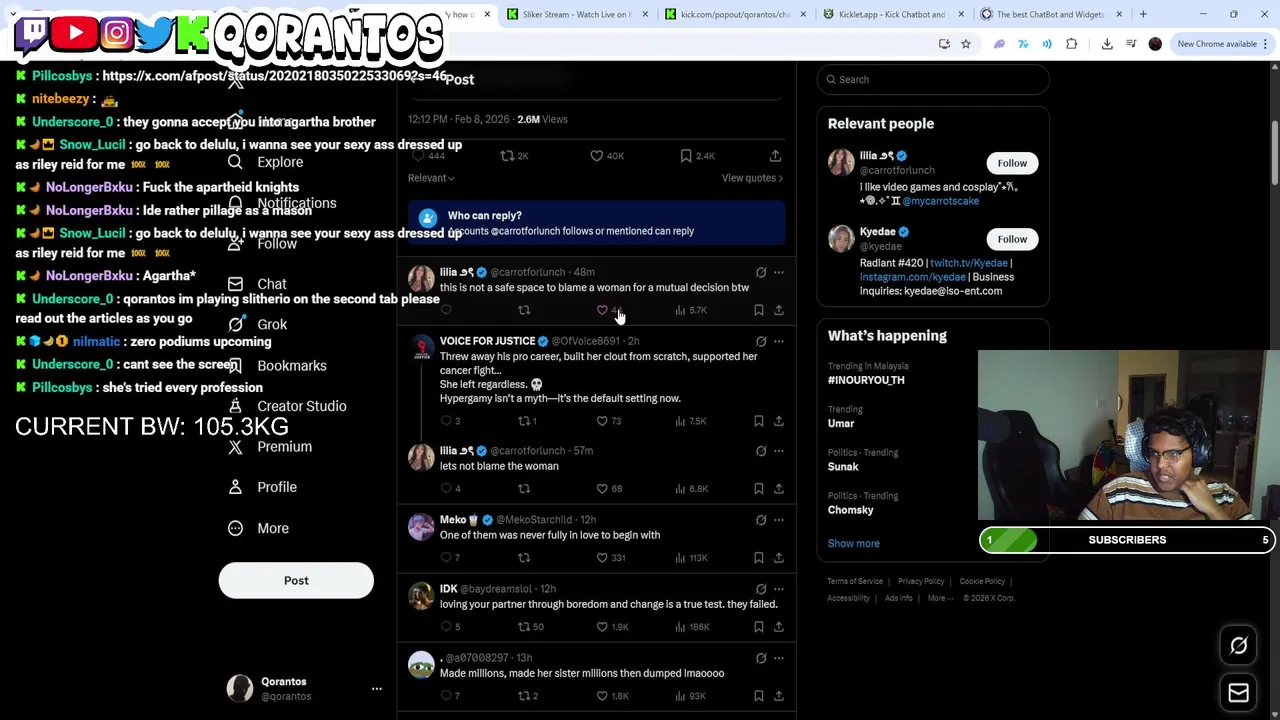Click Show more under What's happening
1280x720 pixels.
[x=853, y=543]
